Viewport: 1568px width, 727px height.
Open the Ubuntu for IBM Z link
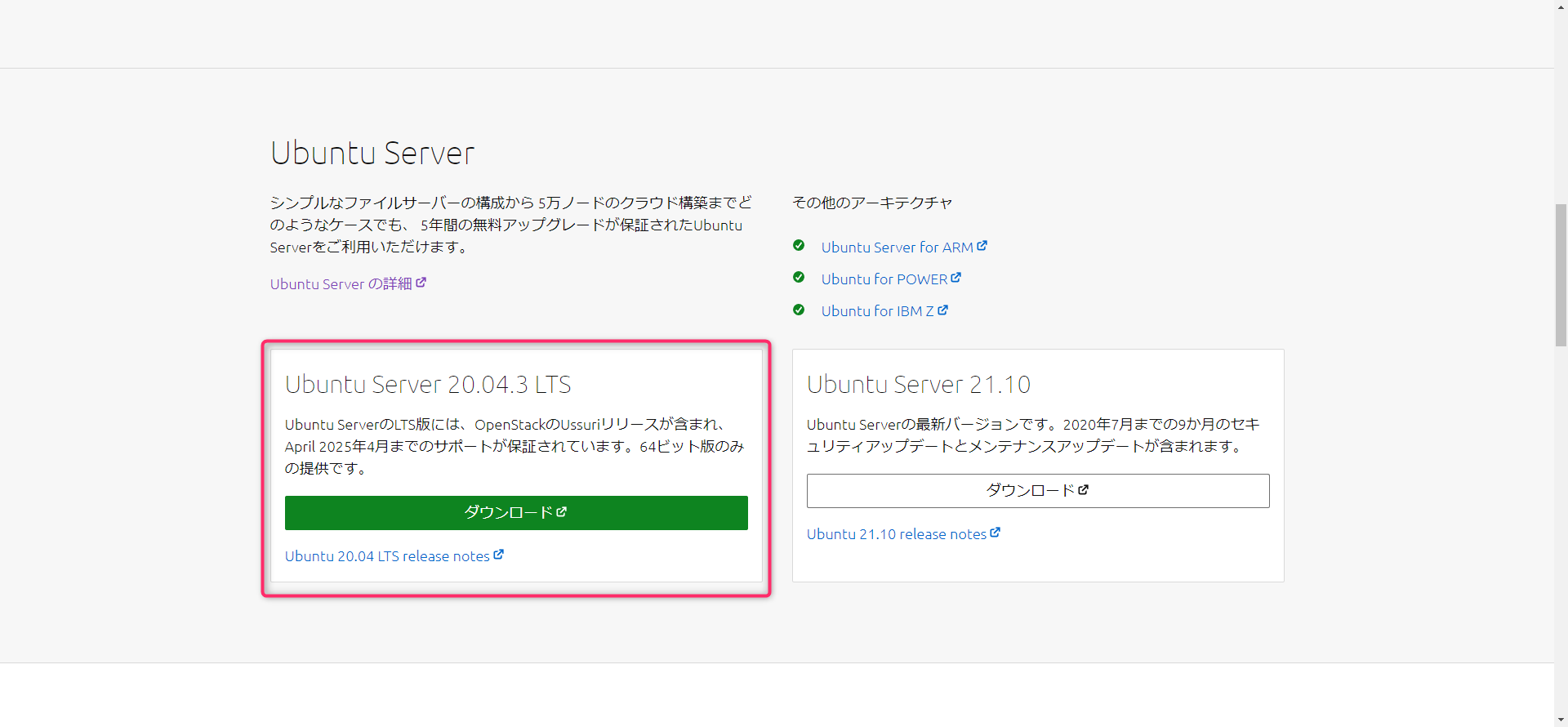[877, 311]
